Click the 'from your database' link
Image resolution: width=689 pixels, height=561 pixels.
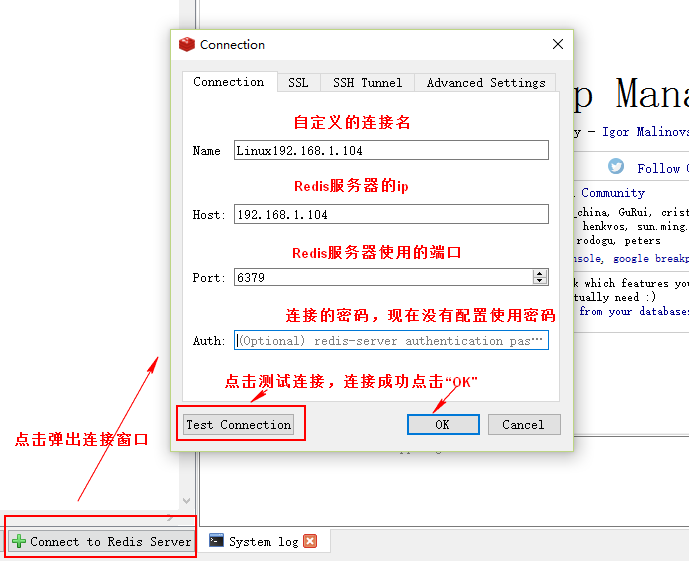pyautogui.click(x=634, y=311)
